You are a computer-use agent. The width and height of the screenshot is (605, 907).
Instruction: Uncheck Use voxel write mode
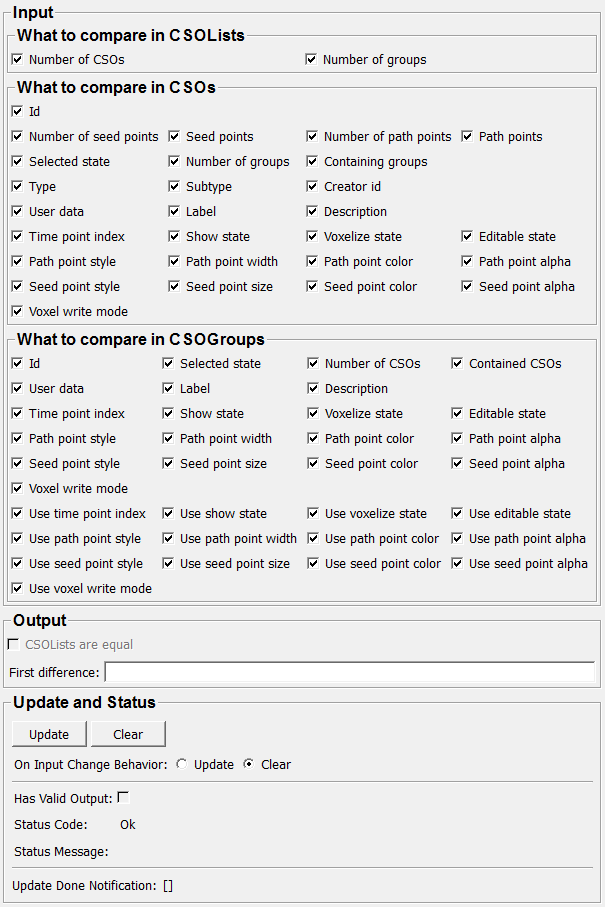[x=17, y=589]
